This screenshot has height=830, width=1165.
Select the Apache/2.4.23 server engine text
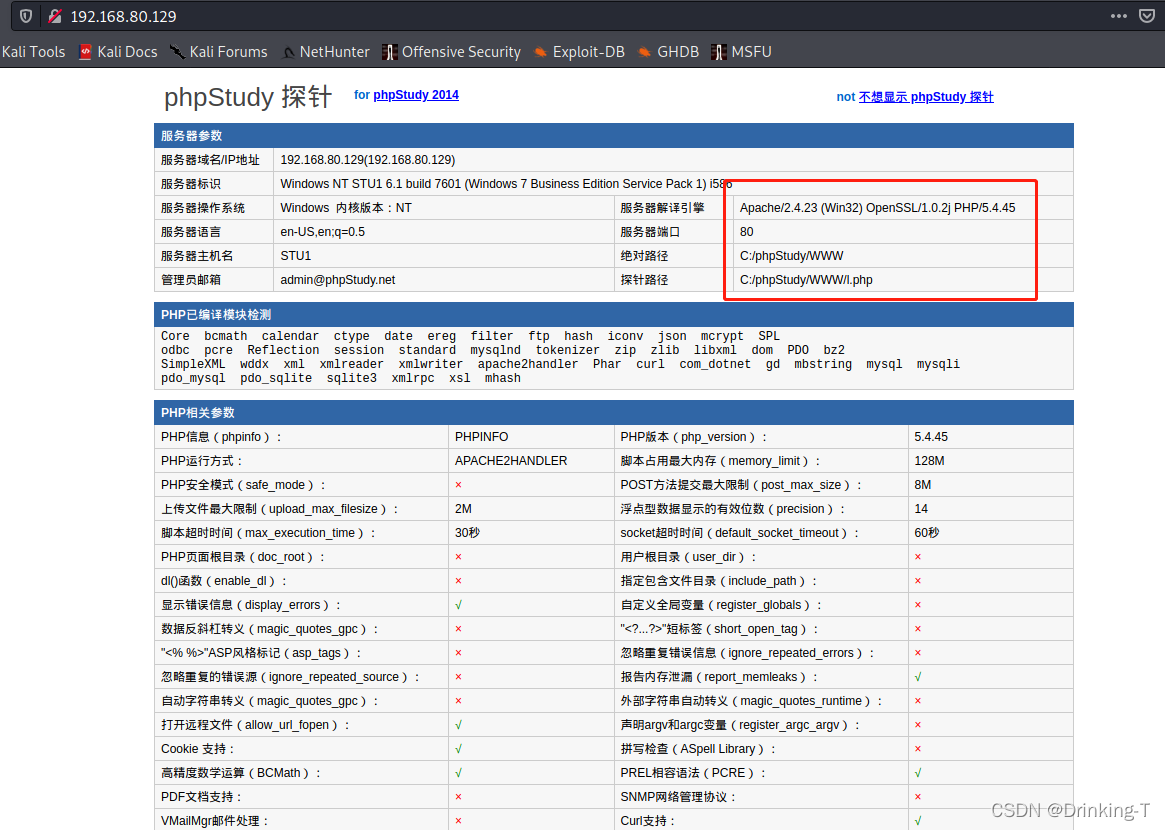[877, 207]
